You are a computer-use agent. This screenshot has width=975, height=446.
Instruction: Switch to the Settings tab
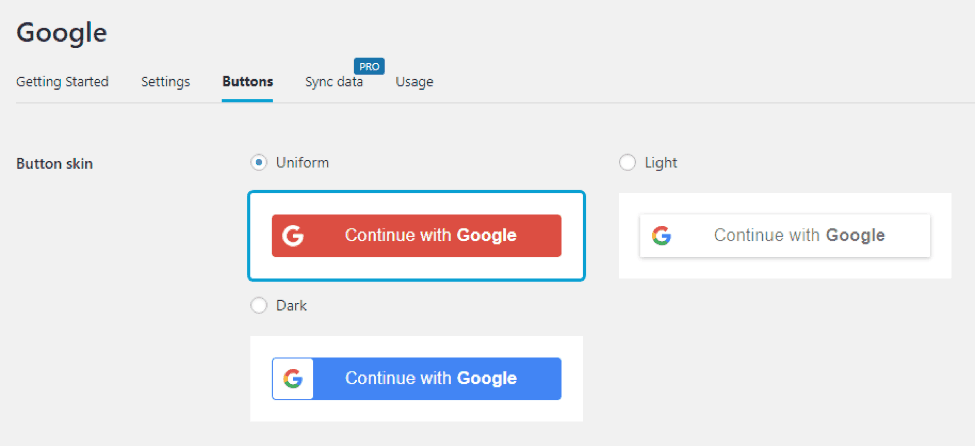click(x=165, y=81)
